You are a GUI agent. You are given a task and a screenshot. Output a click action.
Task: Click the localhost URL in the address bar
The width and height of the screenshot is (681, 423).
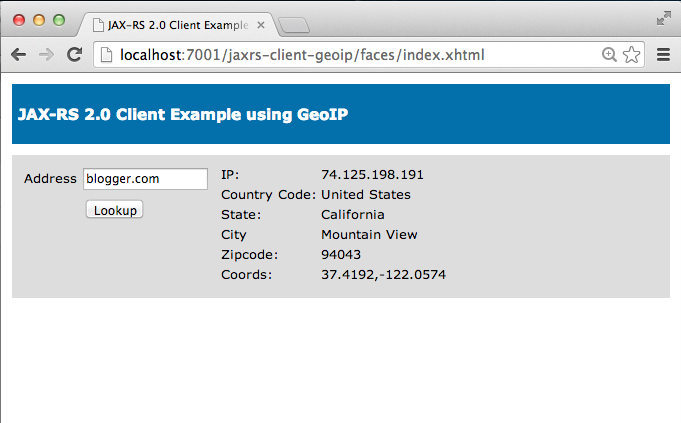(x=302, y=55)
